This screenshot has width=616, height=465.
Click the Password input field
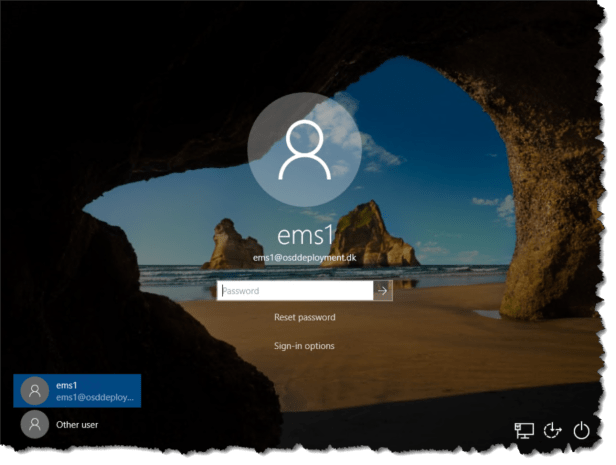(295, 291)
